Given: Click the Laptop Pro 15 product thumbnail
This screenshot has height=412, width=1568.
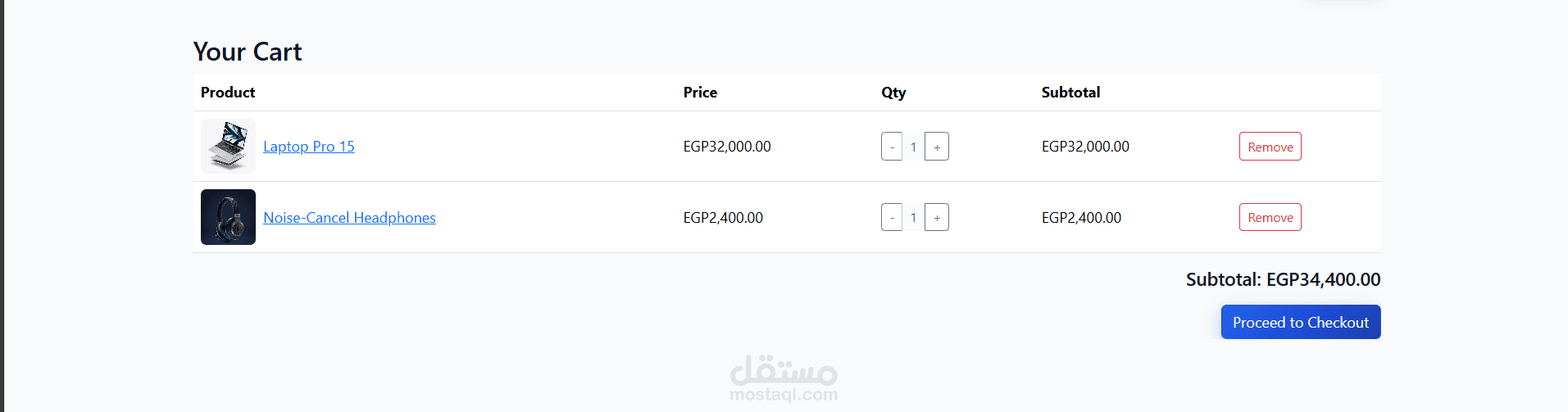Looking at the screenshot, I should 228,147.
